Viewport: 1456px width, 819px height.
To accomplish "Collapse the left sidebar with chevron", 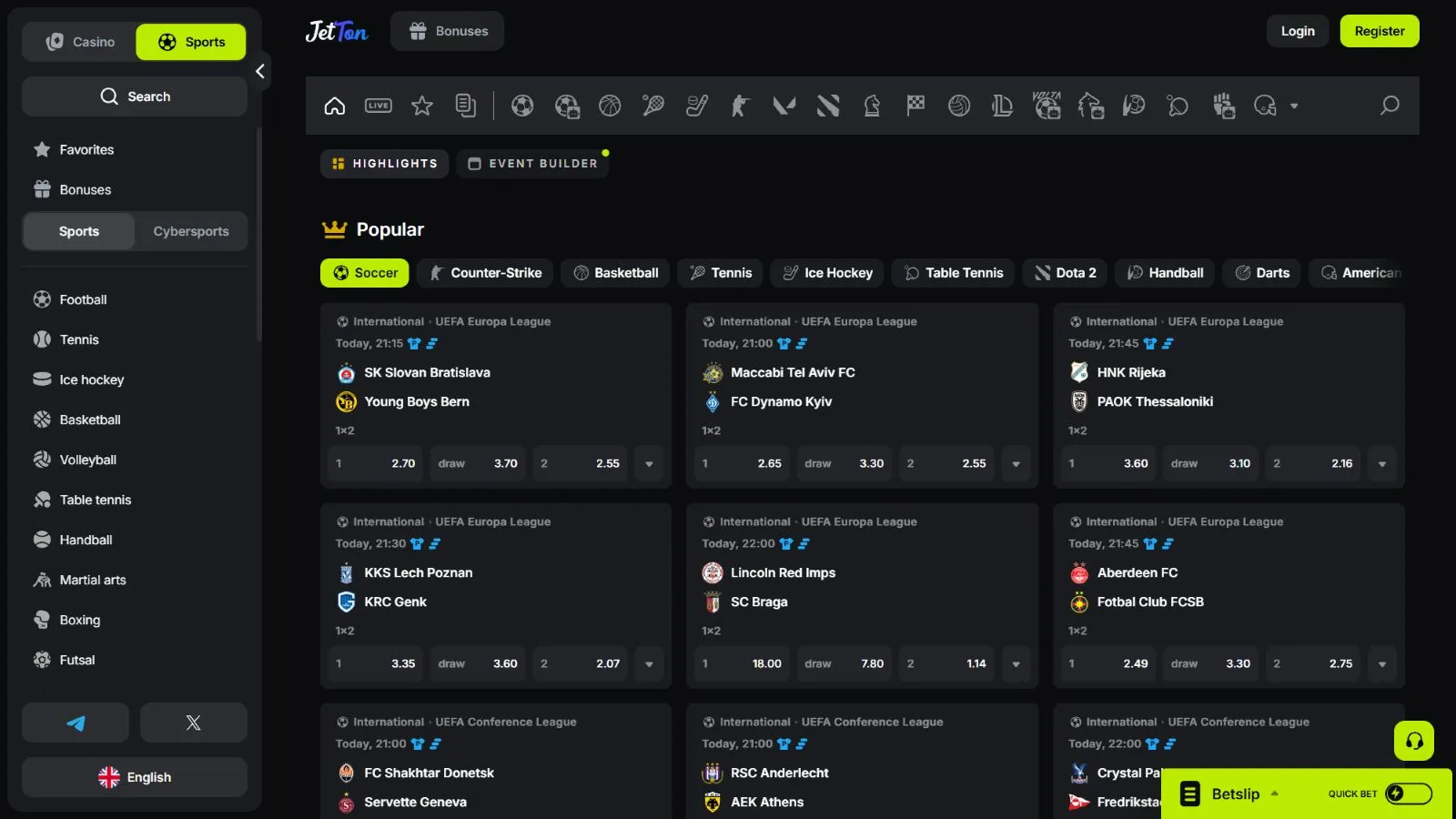I will click(x=260, y=71).
